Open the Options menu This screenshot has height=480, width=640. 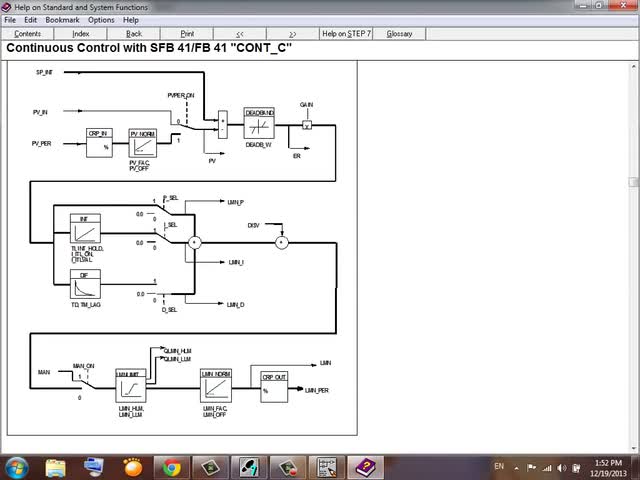(101, 20)
